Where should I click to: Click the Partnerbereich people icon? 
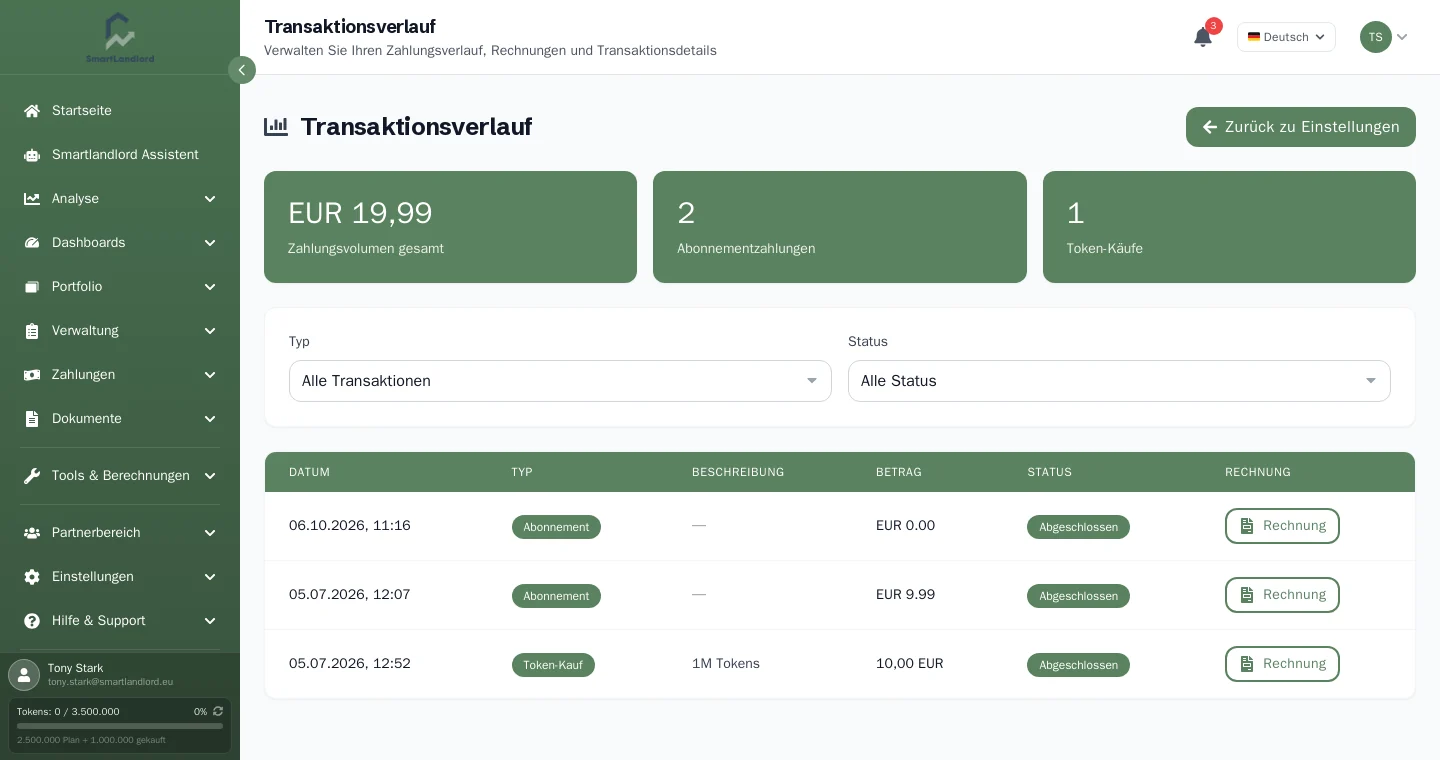(32, 533)
